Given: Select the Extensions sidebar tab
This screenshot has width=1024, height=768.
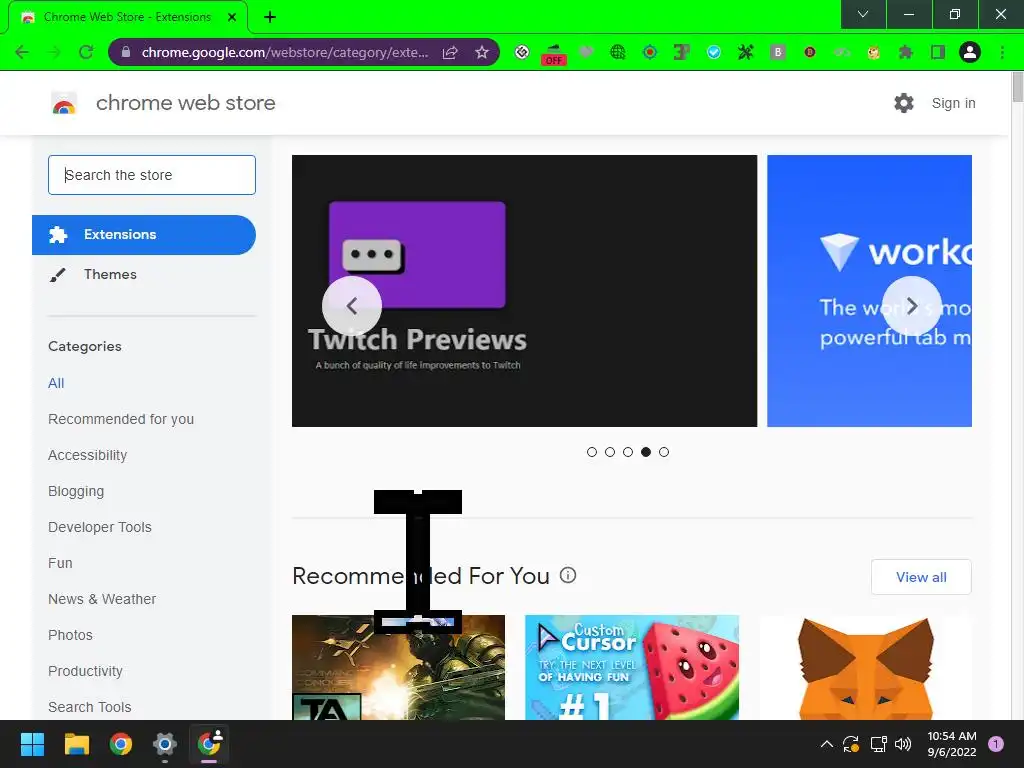Looking at the screenshot, I should click(x=144, y=234).
